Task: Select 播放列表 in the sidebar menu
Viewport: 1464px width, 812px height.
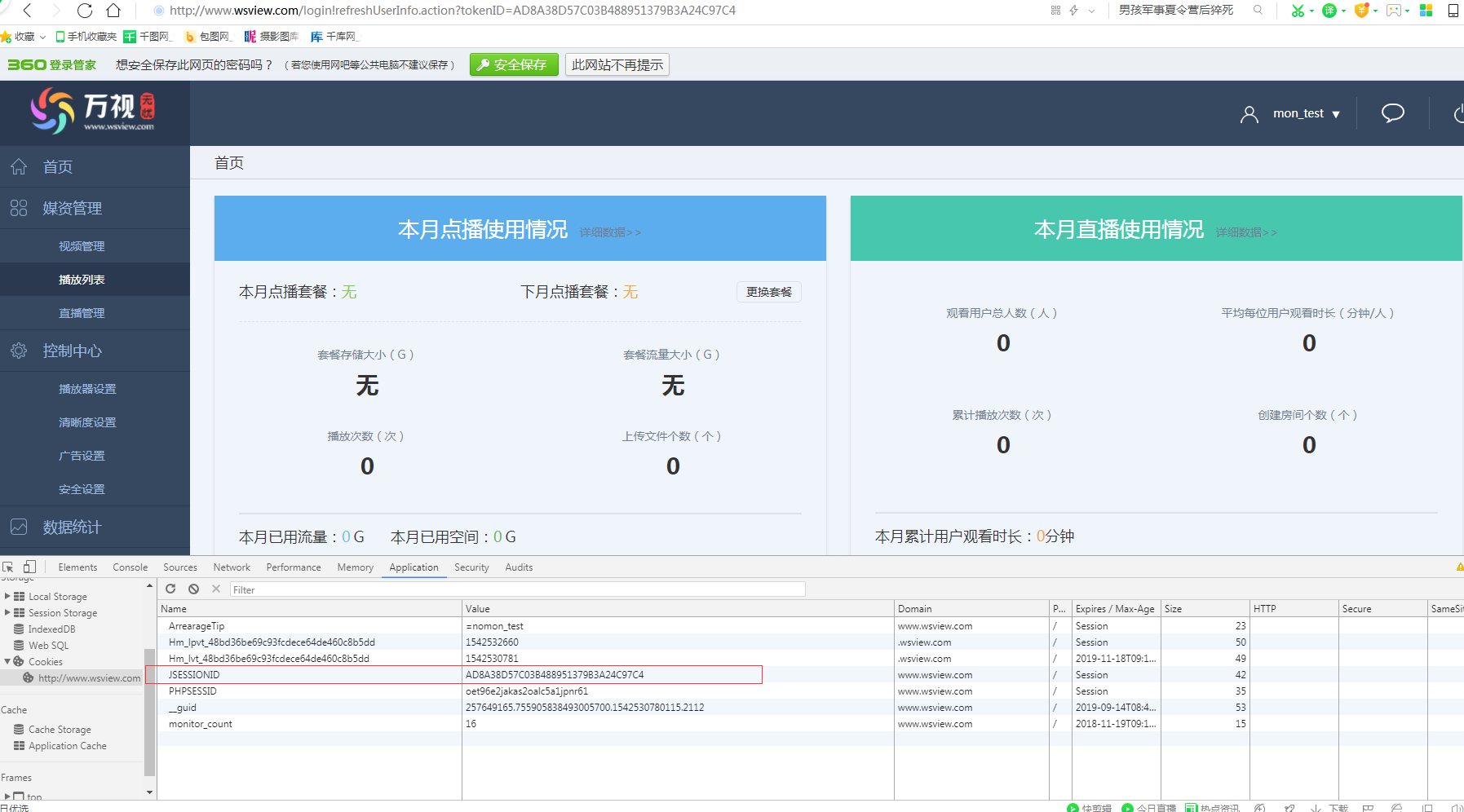Action: 81,279
